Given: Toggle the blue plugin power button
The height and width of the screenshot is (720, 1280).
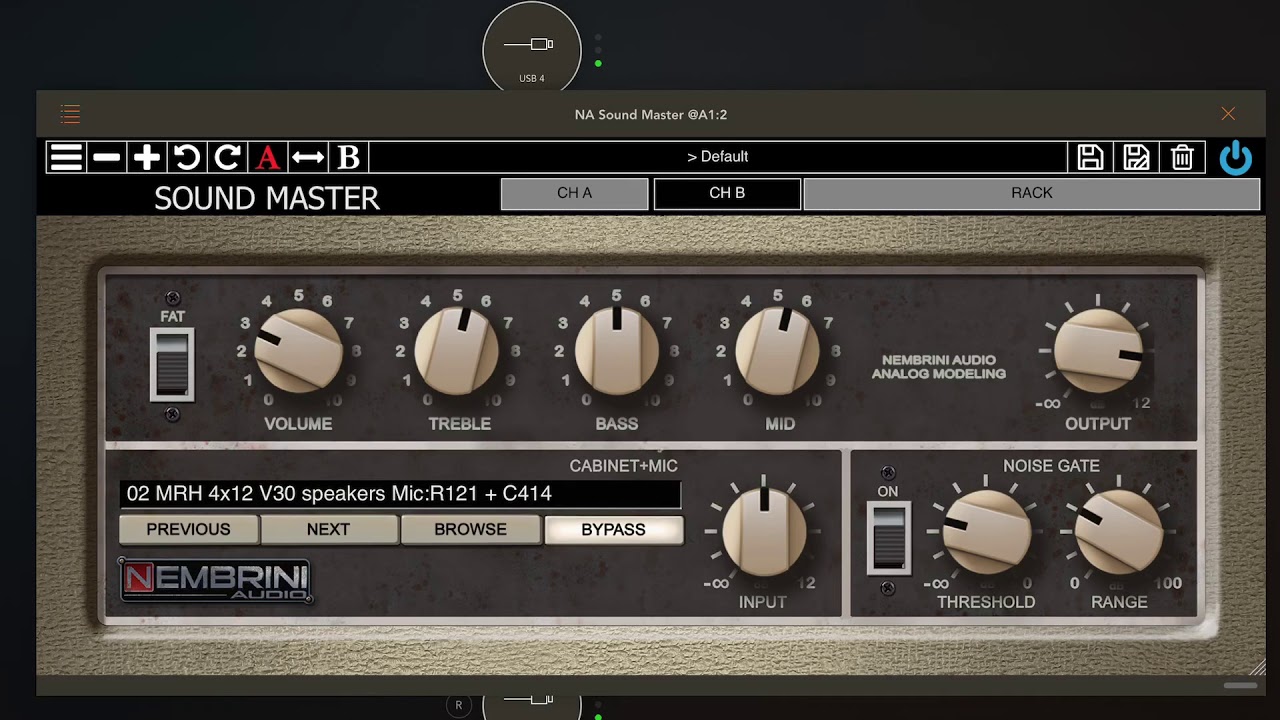Looking at the screenshot, I should [1236, 158].
